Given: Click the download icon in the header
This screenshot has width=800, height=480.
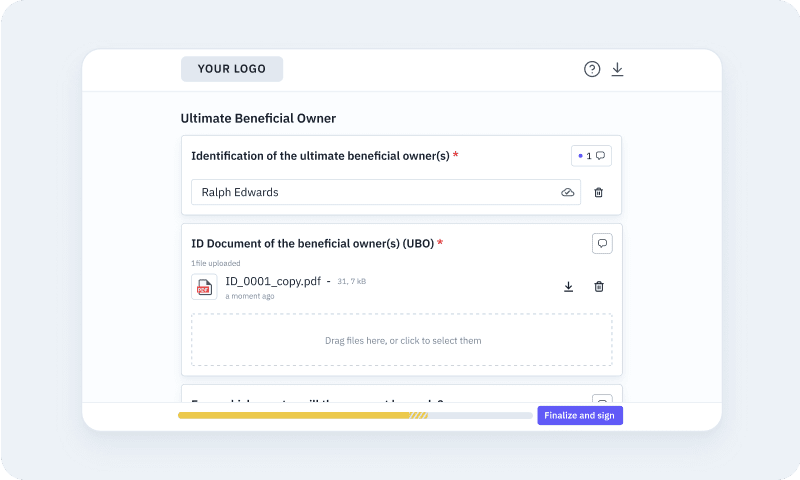Looking at the screenshot, I should 617,69.
